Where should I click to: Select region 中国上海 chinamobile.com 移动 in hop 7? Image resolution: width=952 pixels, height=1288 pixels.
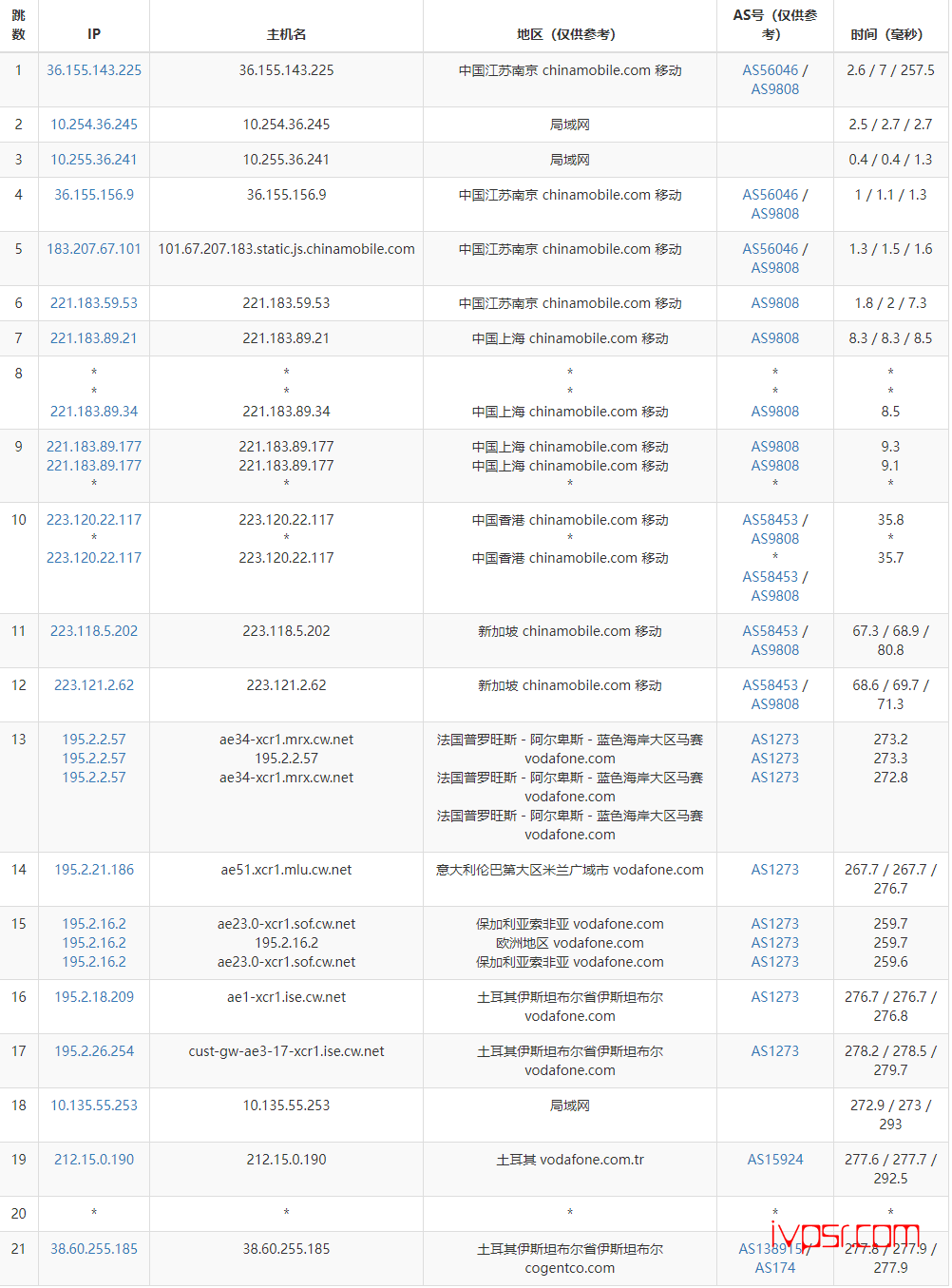(x=570, y=338)
